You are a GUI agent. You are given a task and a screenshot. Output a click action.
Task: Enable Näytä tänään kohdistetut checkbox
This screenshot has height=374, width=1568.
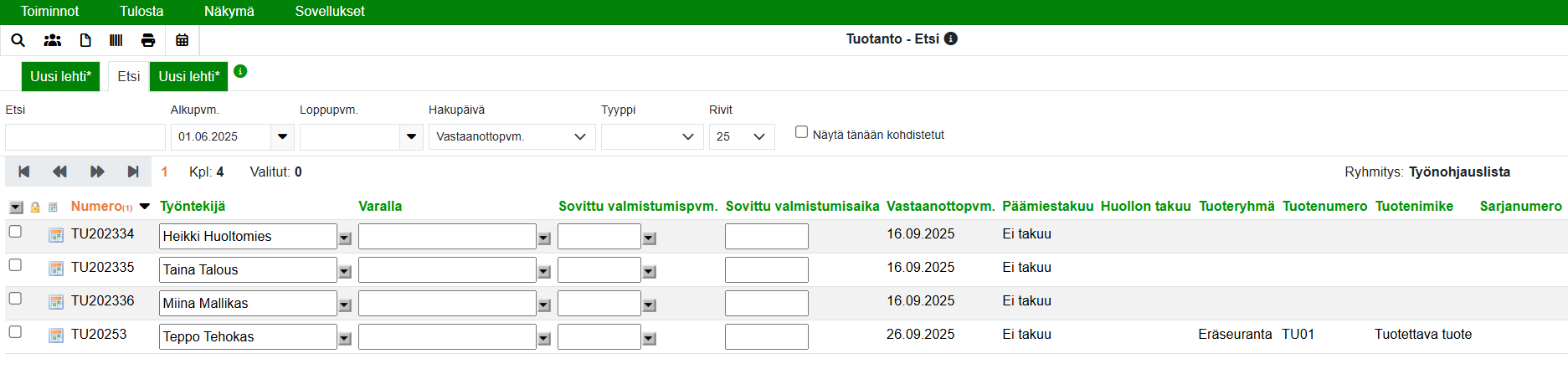coord(801,132)
